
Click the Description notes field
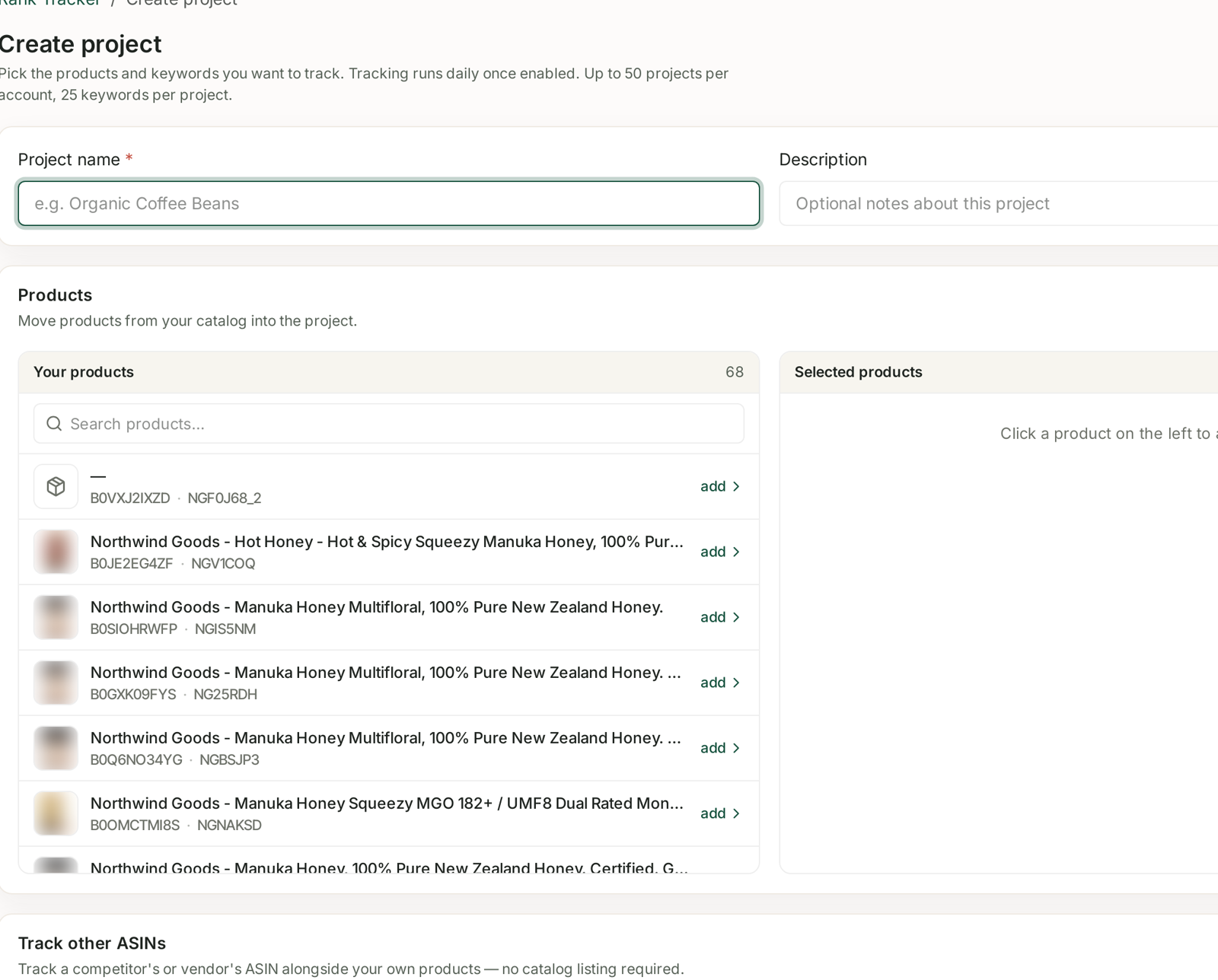pos(999,203)
